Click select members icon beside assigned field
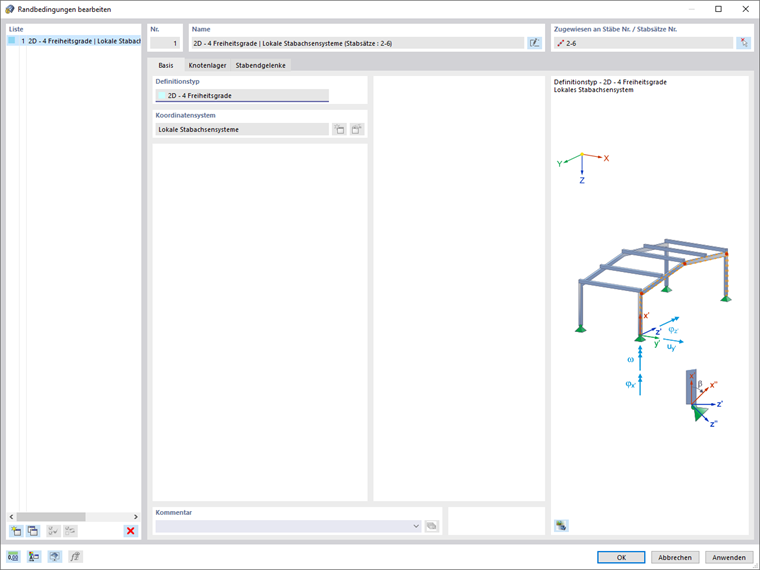This screenshot has width=760, height=570. pyautogui.click(x=743, y=43)
